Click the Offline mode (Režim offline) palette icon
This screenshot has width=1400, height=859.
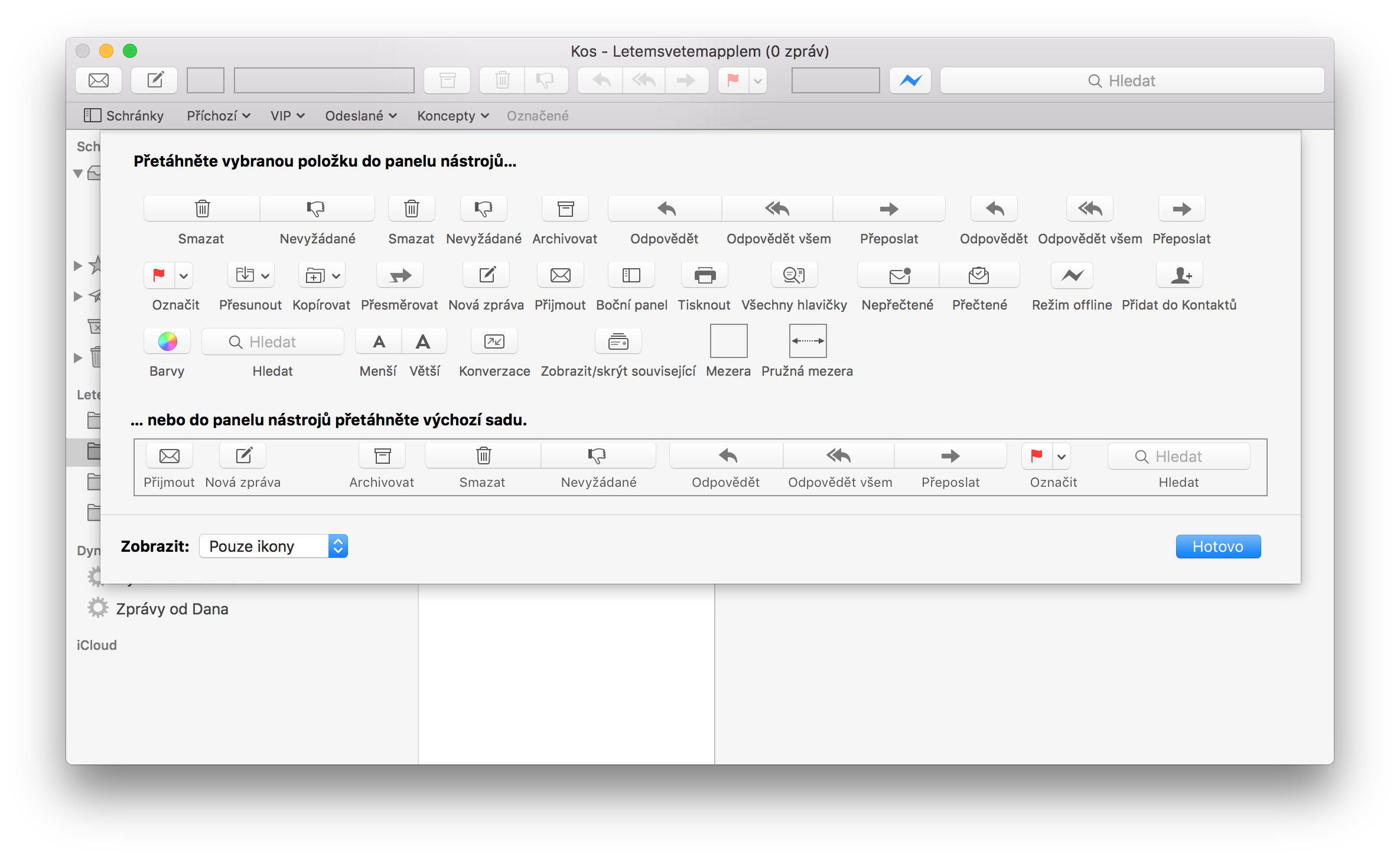1072,275
